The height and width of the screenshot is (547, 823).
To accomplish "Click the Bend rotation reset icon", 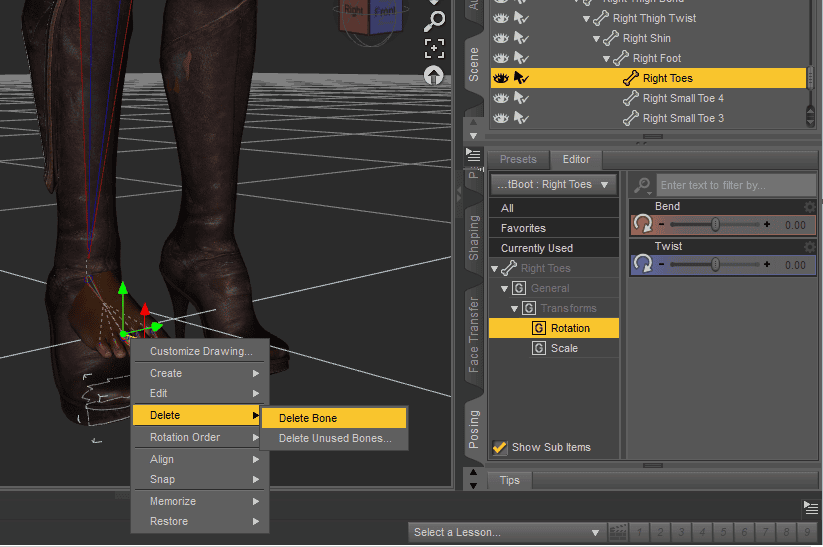I will tap(642, 224).
